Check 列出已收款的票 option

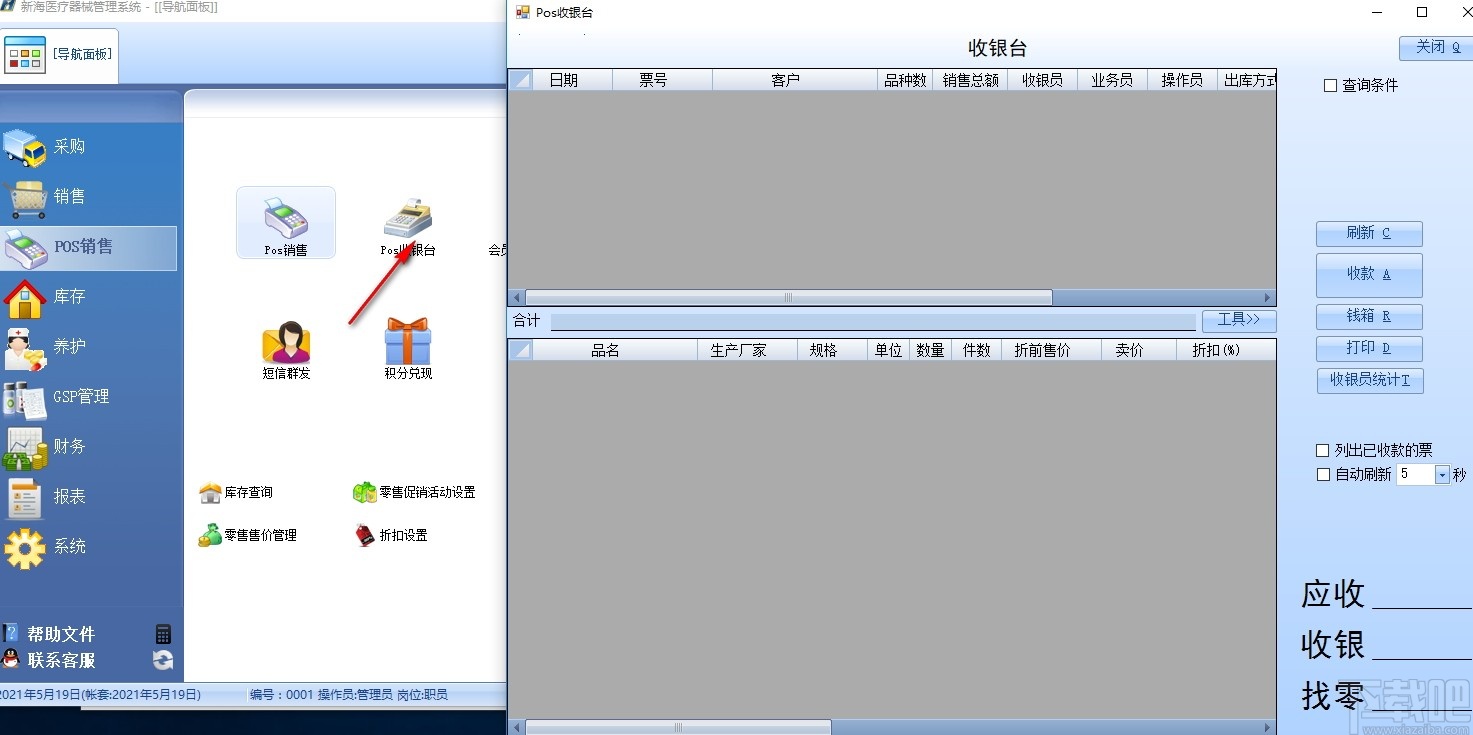tap(1321, 450)
